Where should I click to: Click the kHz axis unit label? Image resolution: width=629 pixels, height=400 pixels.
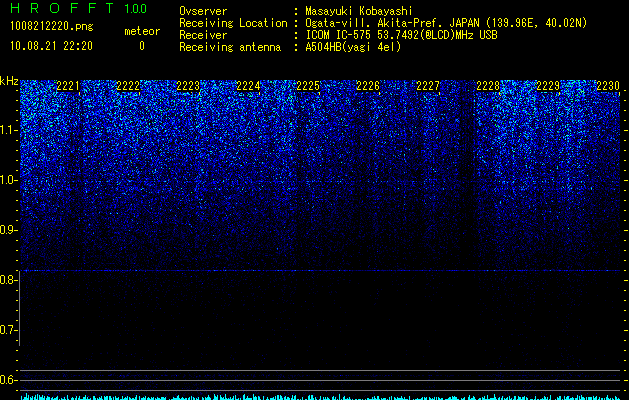pos(9,81)
